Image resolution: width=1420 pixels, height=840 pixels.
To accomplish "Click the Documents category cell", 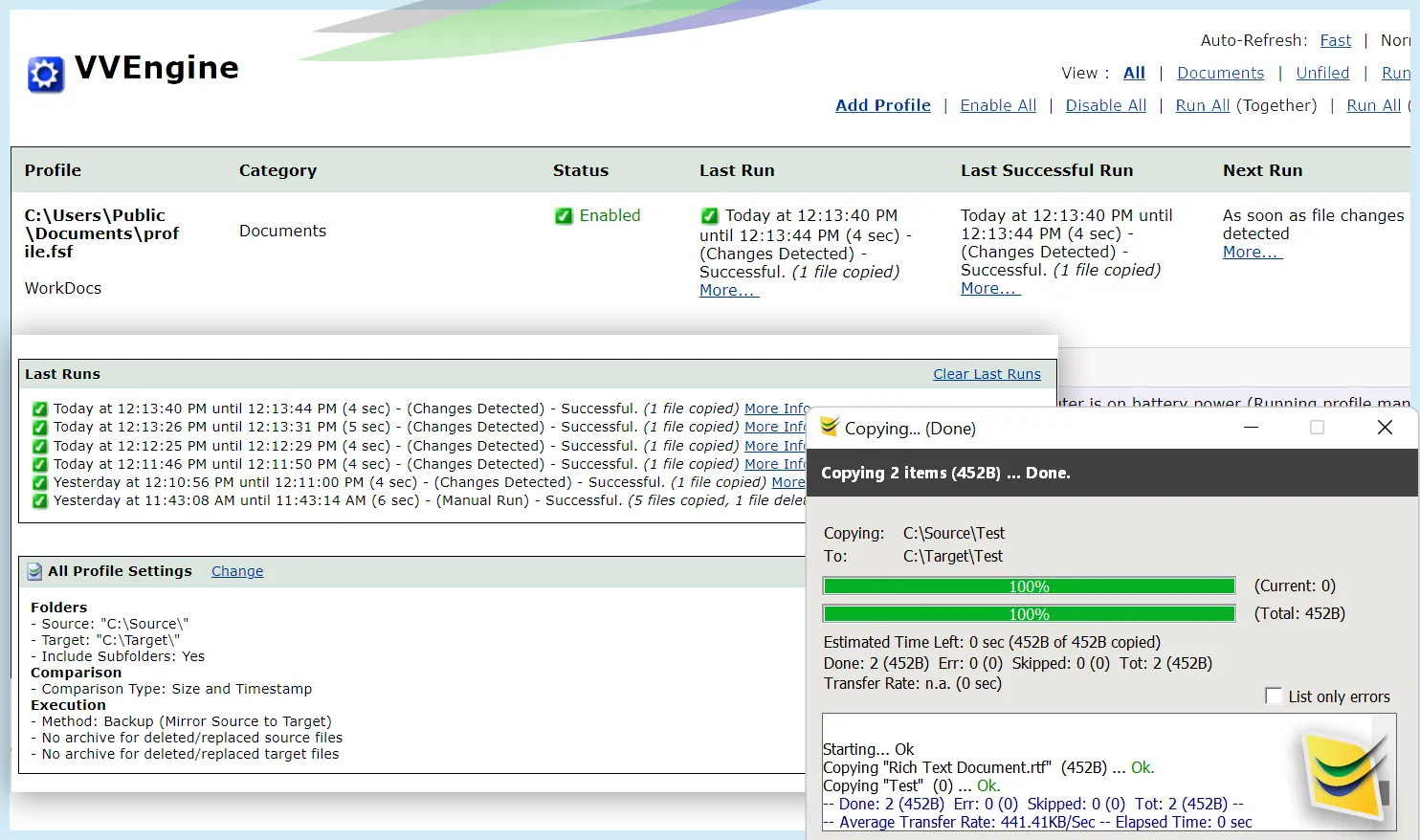I will point(282,231).
